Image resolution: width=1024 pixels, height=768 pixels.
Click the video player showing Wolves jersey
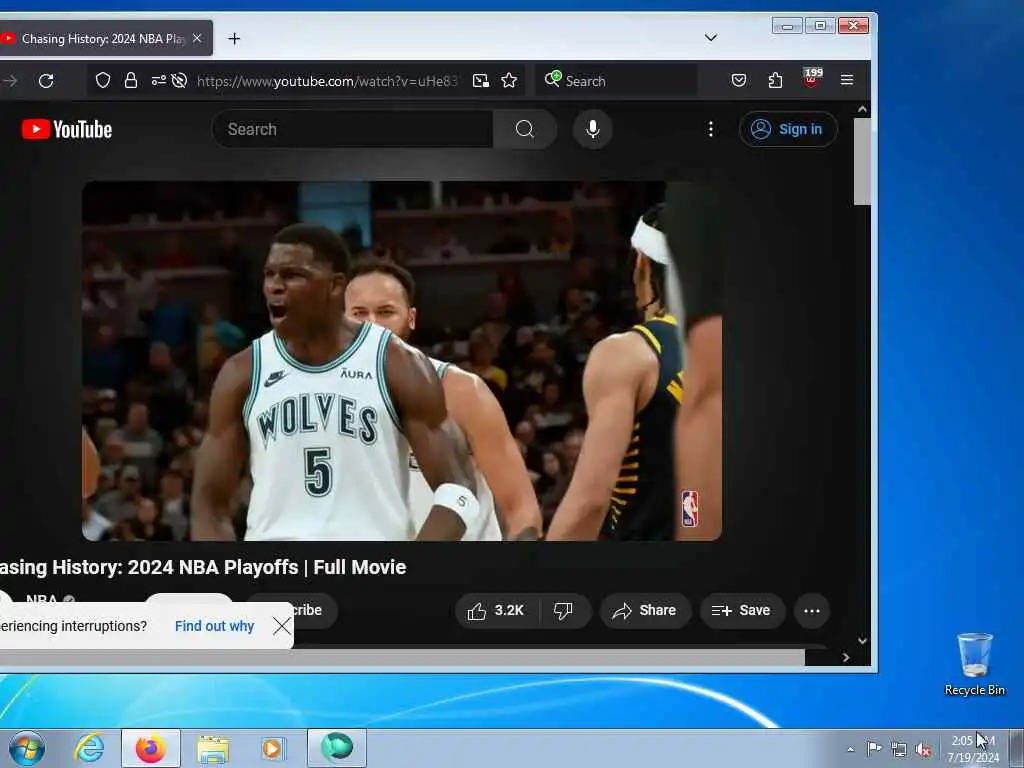tap(402, 360)
